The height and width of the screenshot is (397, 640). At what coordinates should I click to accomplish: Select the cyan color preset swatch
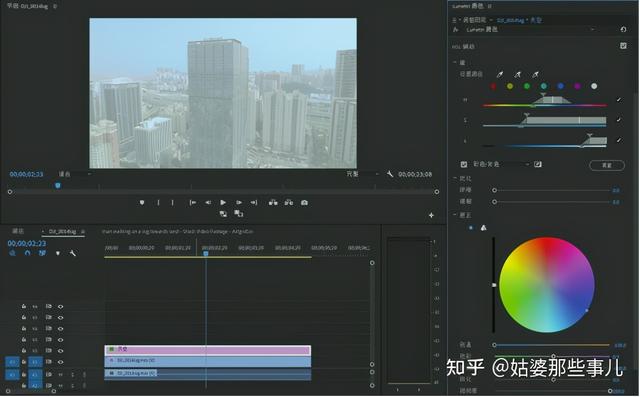[x=544, y=86]
